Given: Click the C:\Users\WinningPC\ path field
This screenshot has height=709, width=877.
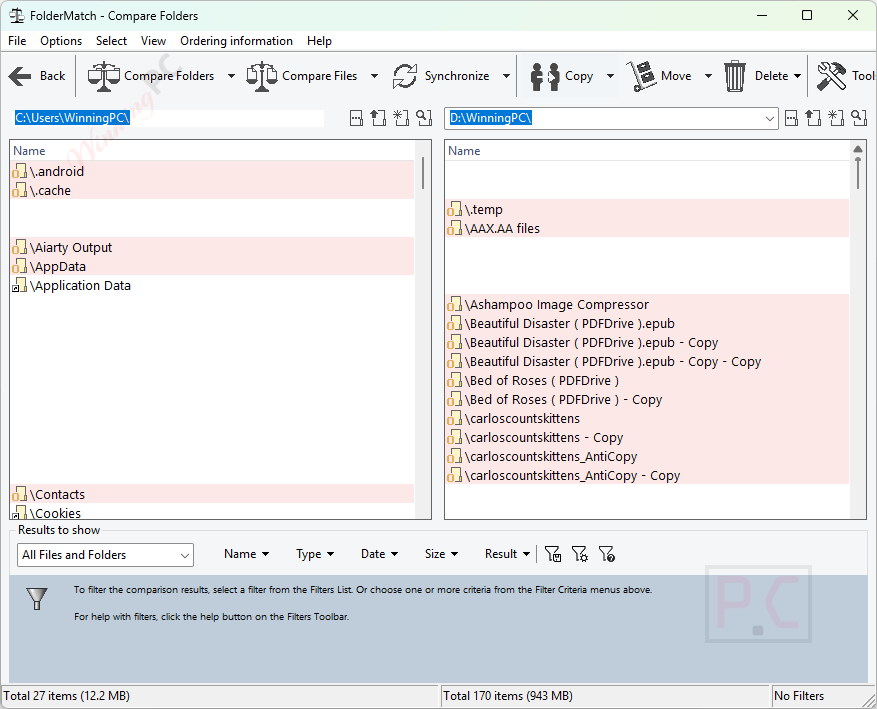Looking at the screenshot, I should point(169,118).
